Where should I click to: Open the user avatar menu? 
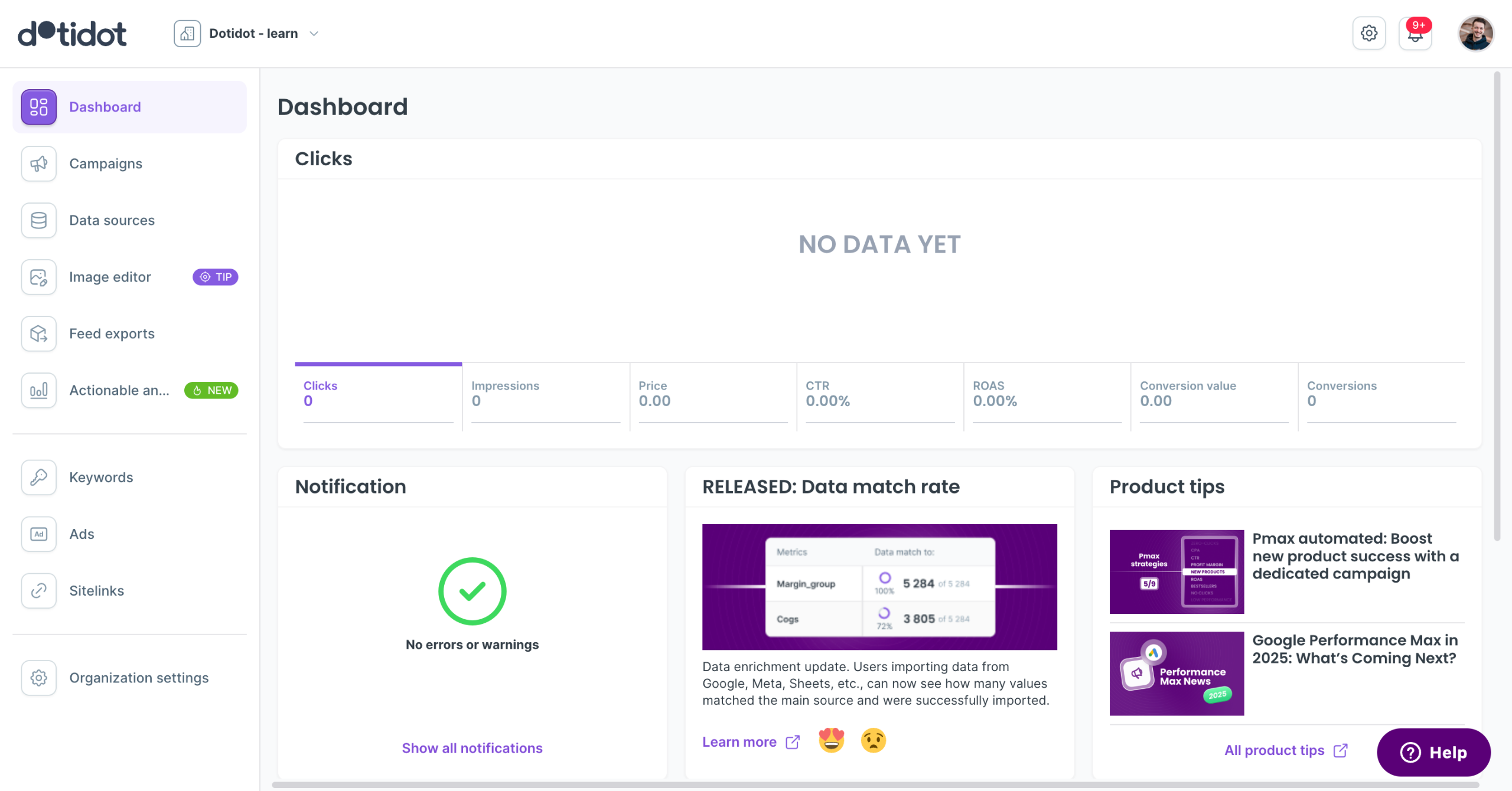point(1475,34)
